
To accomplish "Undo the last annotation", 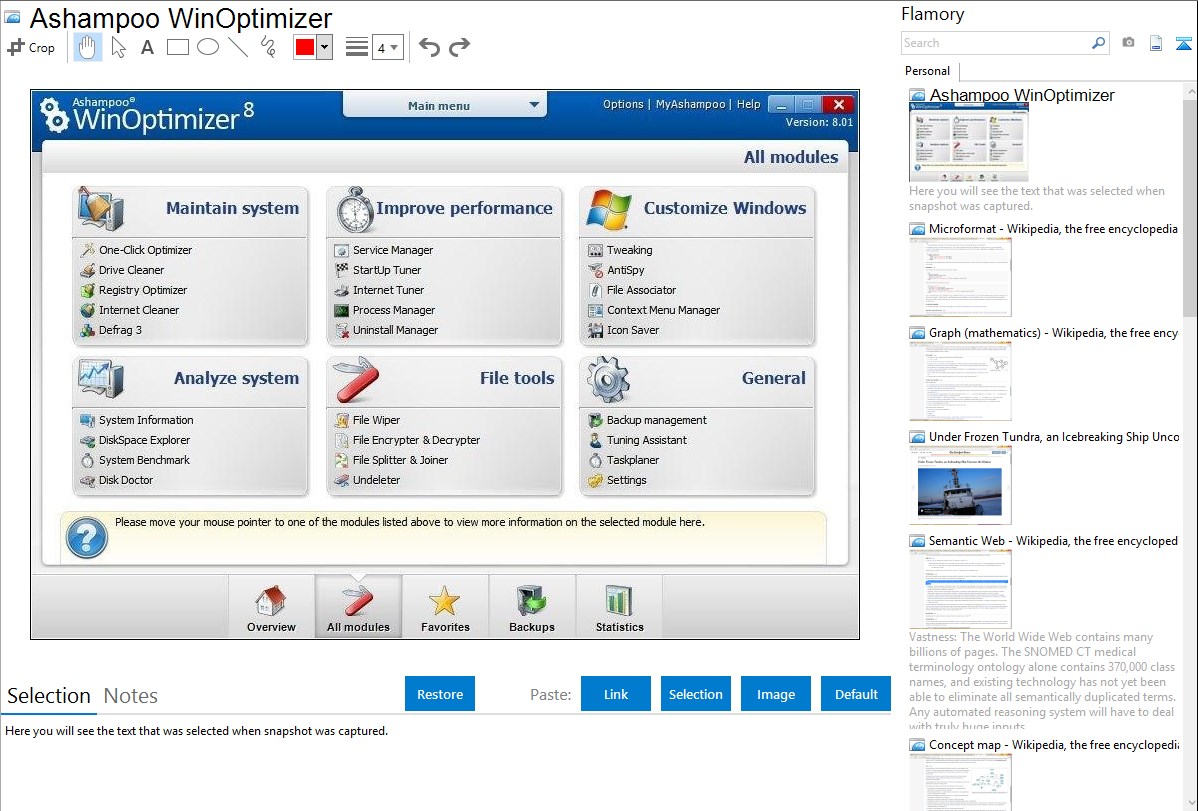I will click(429, 47).
